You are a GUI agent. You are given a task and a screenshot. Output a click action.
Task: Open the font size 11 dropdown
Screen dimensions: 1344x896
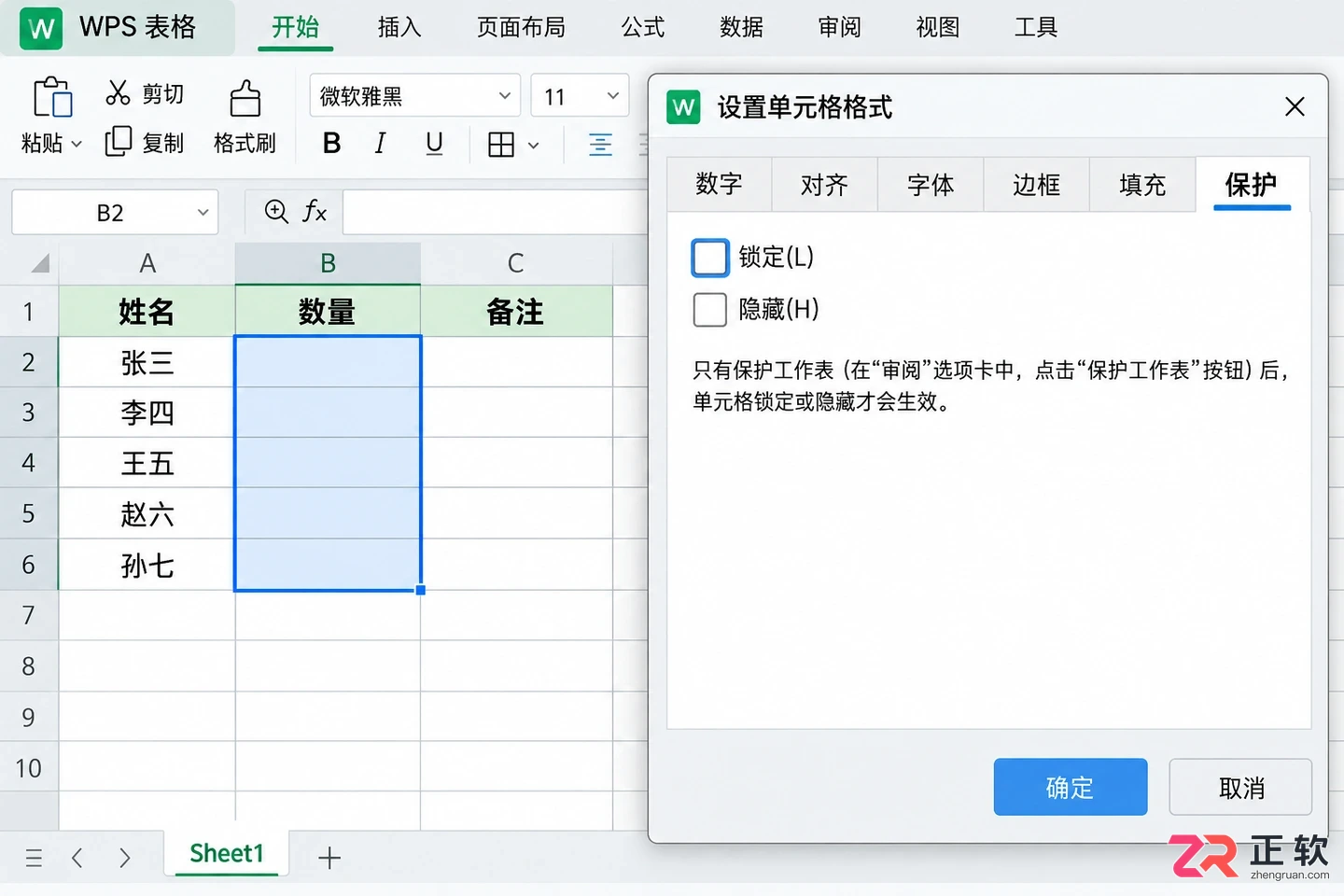pos(612,95)
